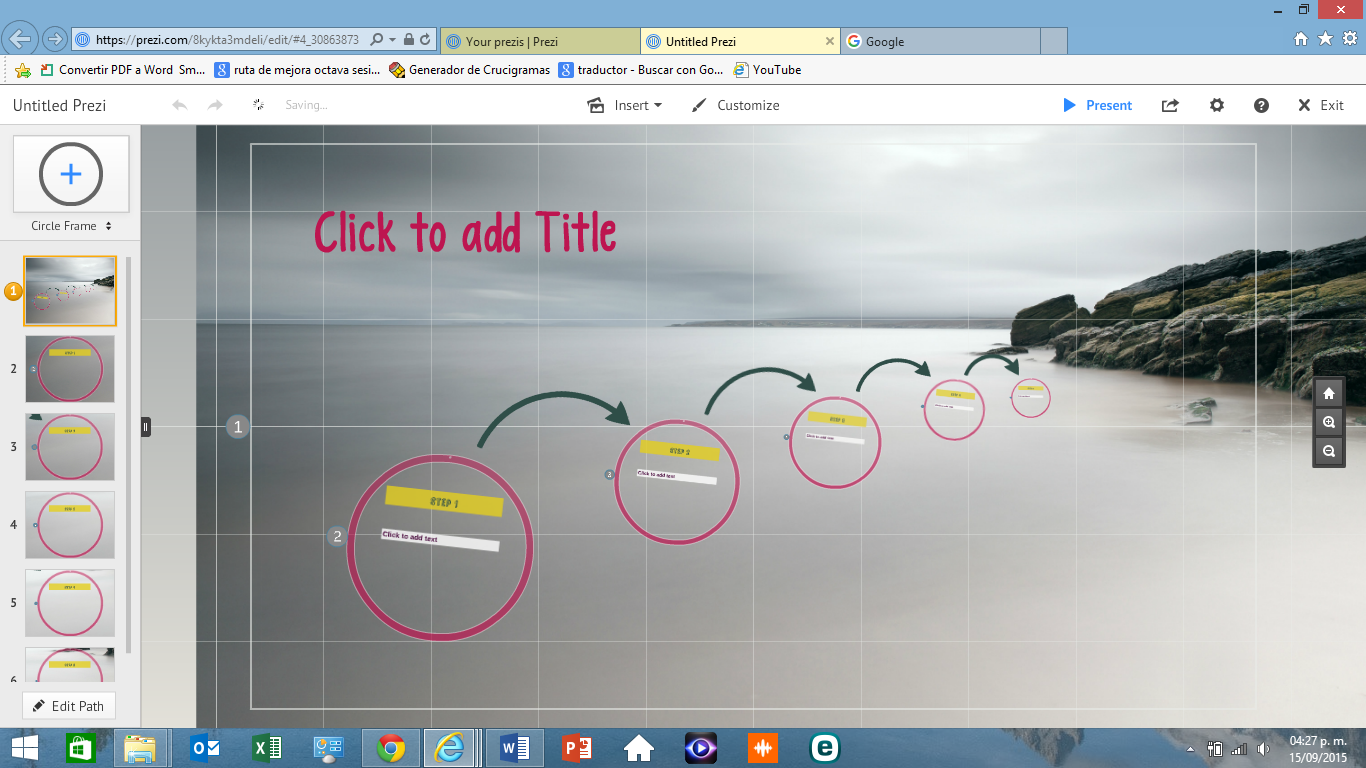1366x768 pixels.
Task: Refresh the page from the address bar
Action: pyautogui.click(x=427, y=41)
